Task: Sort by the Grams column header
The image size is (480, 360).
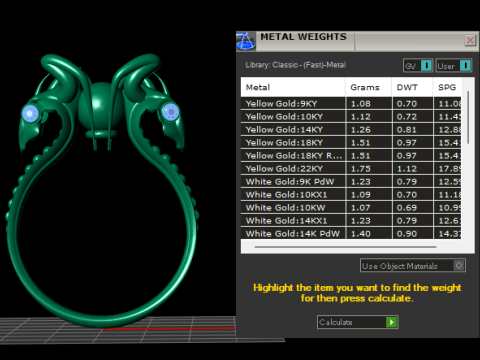Action: [x=369, y=87]
